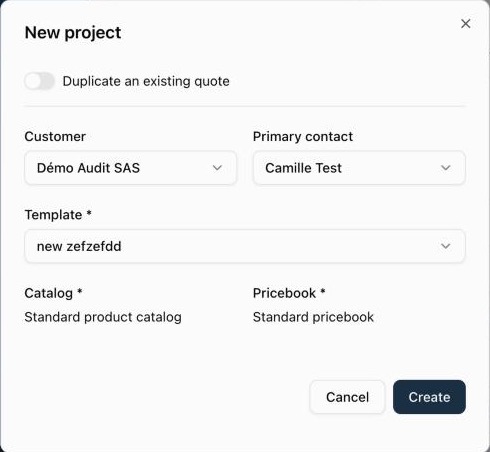Close the New project dialog
The image size is (490, 452).
[465, 24]
